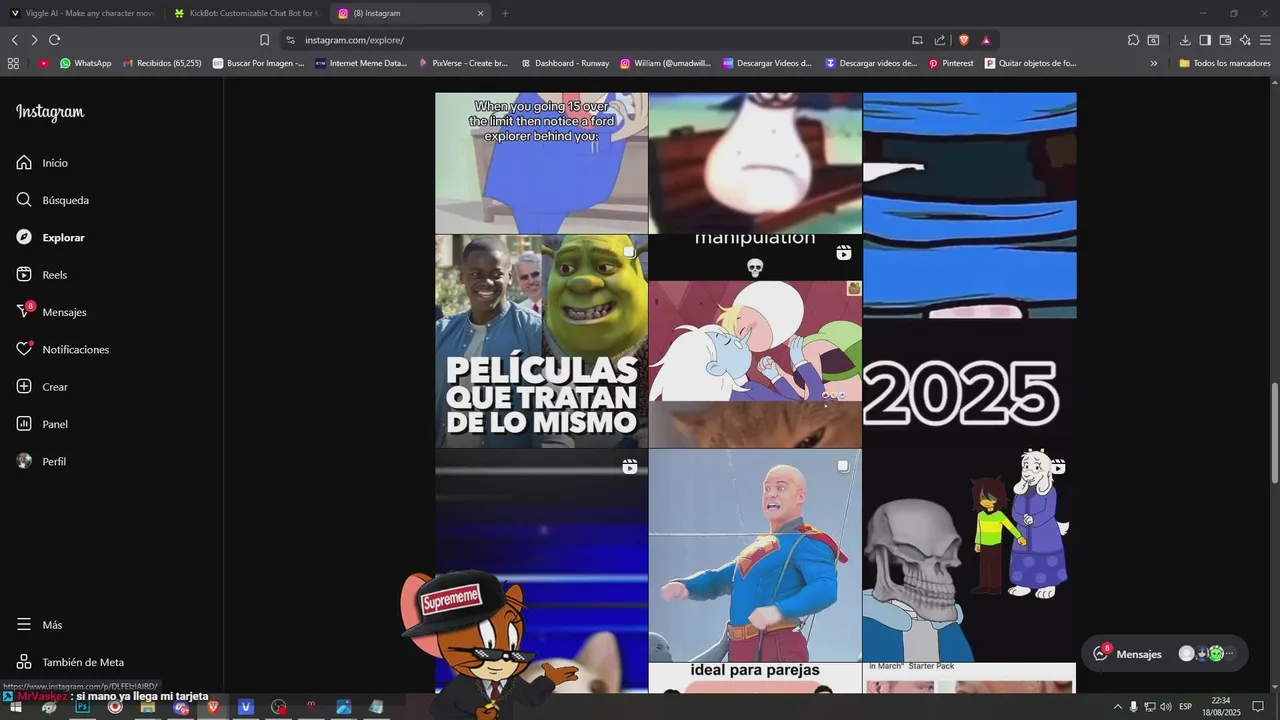Open Brave browser taskbar icon
Image resolution: width=1280 pixels, height=720 pixels.
point(213,707)
